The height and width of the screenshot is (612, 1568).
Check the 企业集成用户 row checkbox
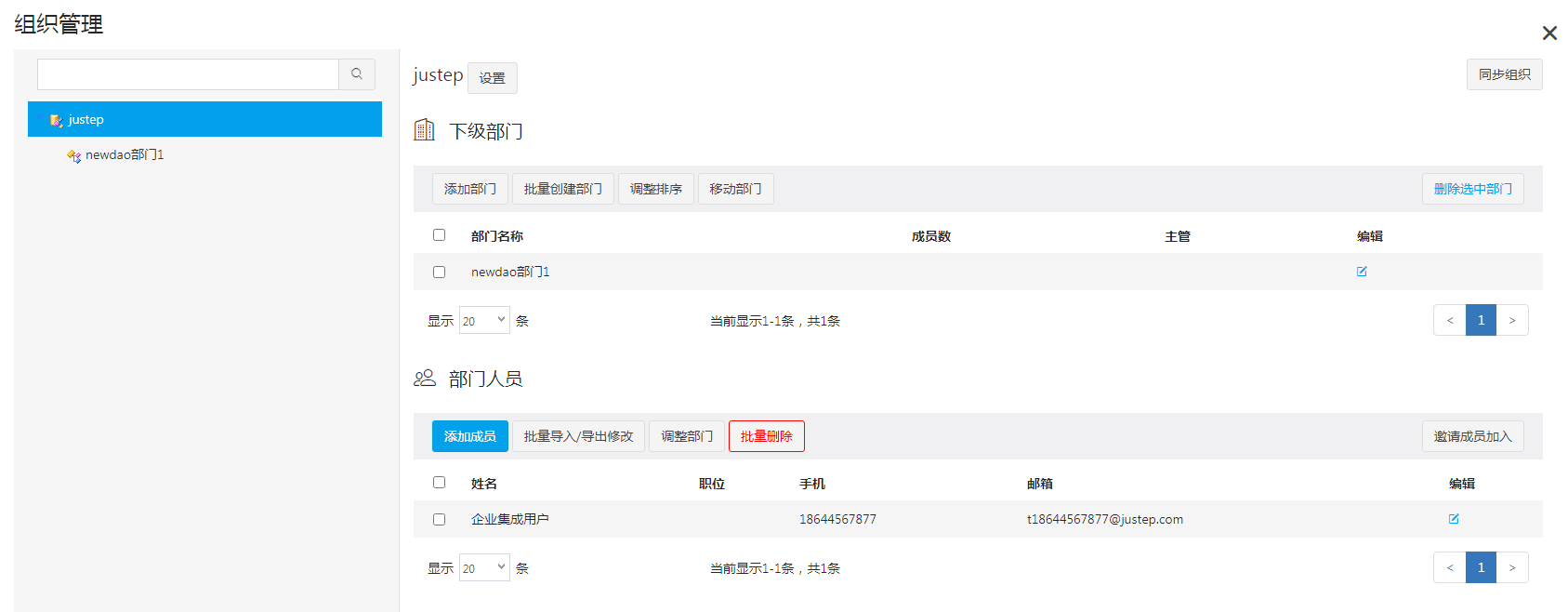point(439,520)
